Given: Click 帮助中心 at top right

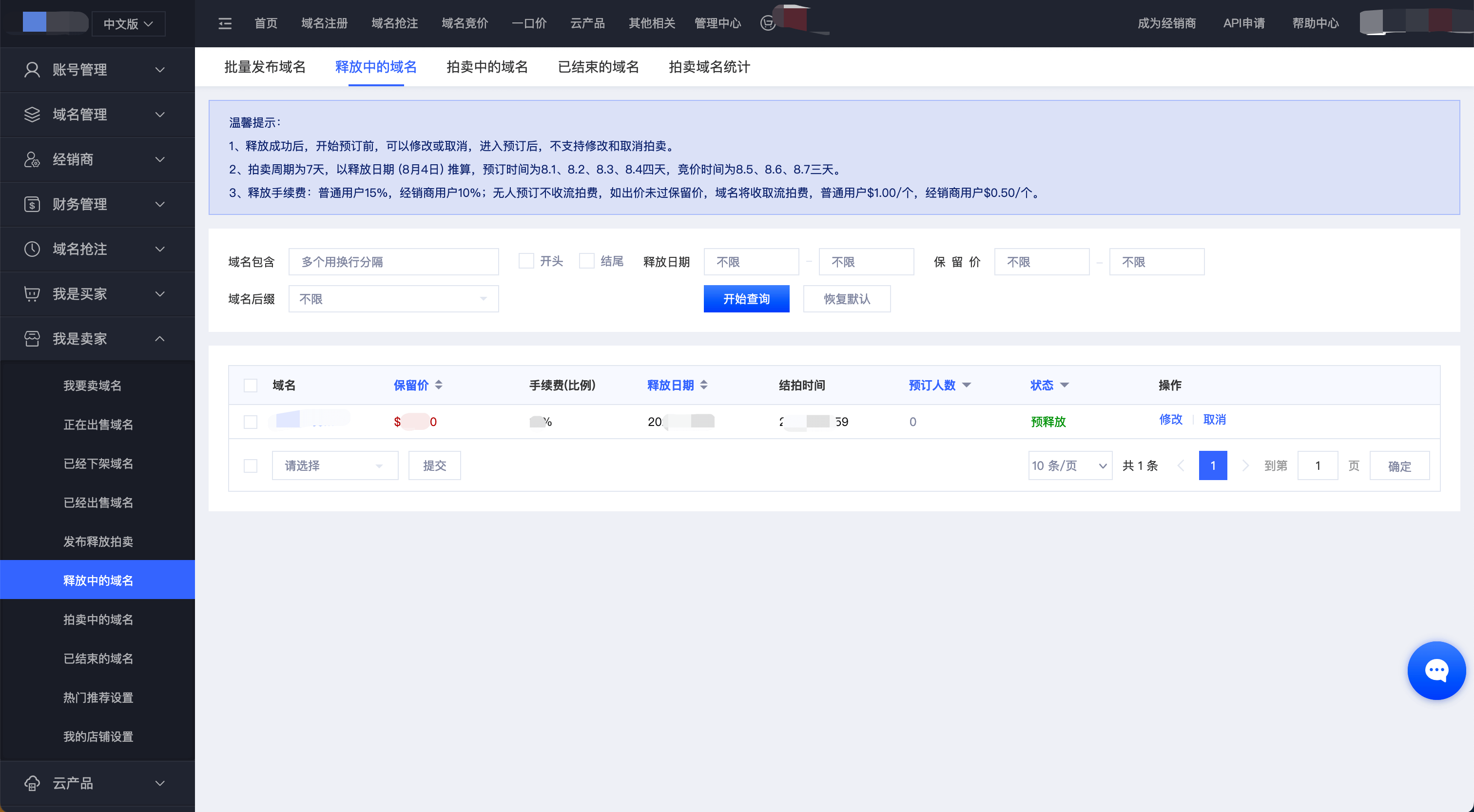Looking at the screenshot, I should [x=1316, y=23].
